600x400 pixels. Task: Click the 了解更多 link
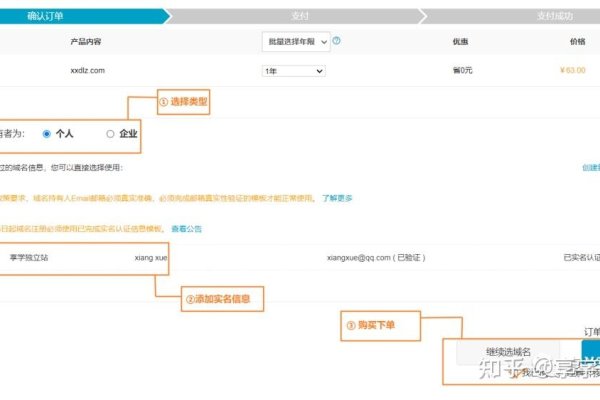click(337, 198)
